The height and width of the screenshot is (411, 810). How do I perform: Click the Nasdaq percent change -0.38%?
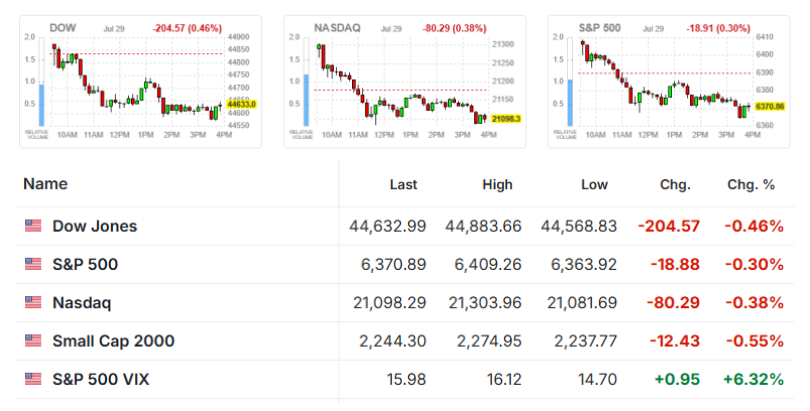click(x=755, y=303)
